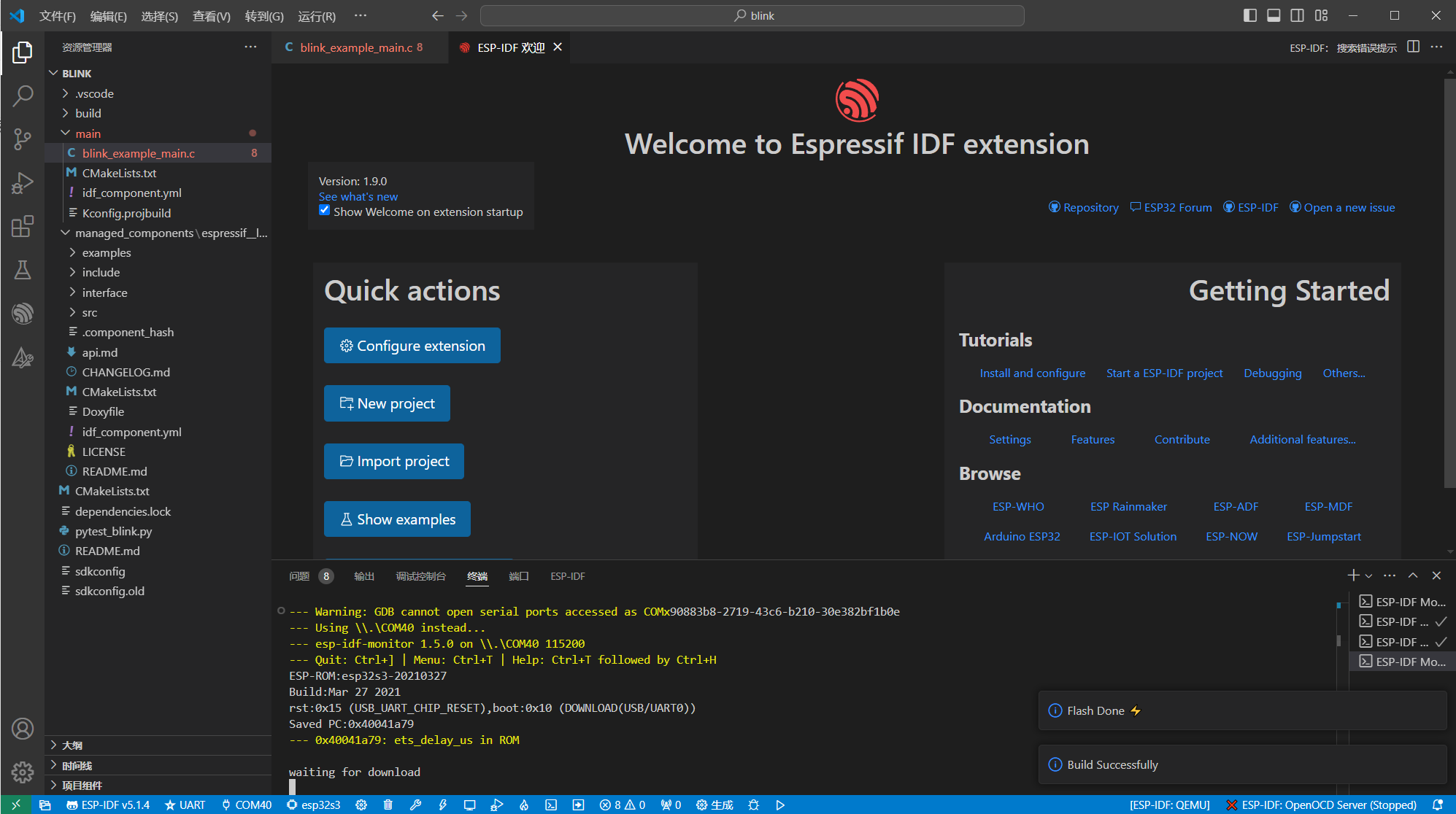1456x814 pixels.
Task: Open the 查看(V) menu
Action: tap(211, 15)
